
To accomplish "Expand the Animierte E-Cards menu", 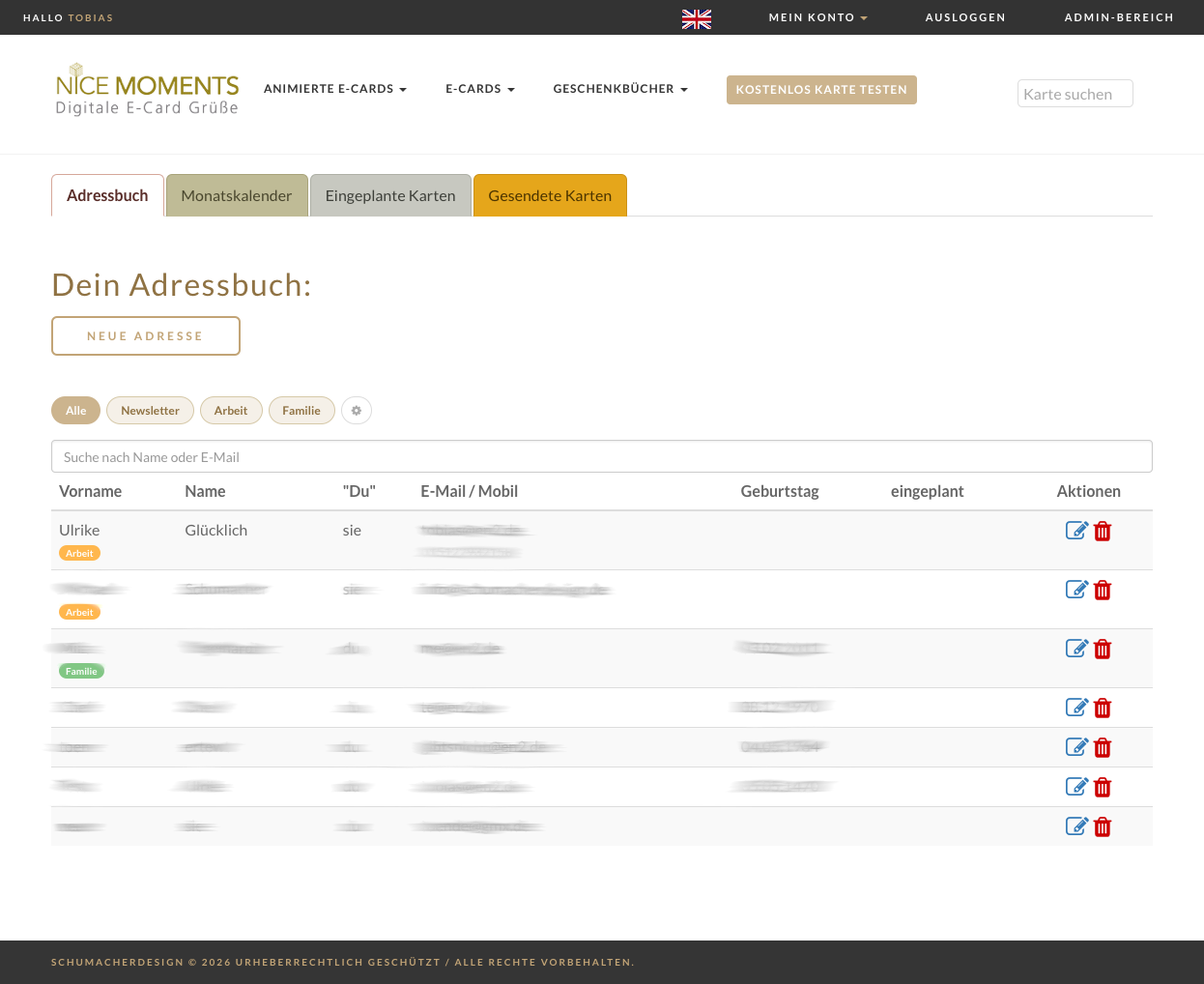I will point(335,89).
